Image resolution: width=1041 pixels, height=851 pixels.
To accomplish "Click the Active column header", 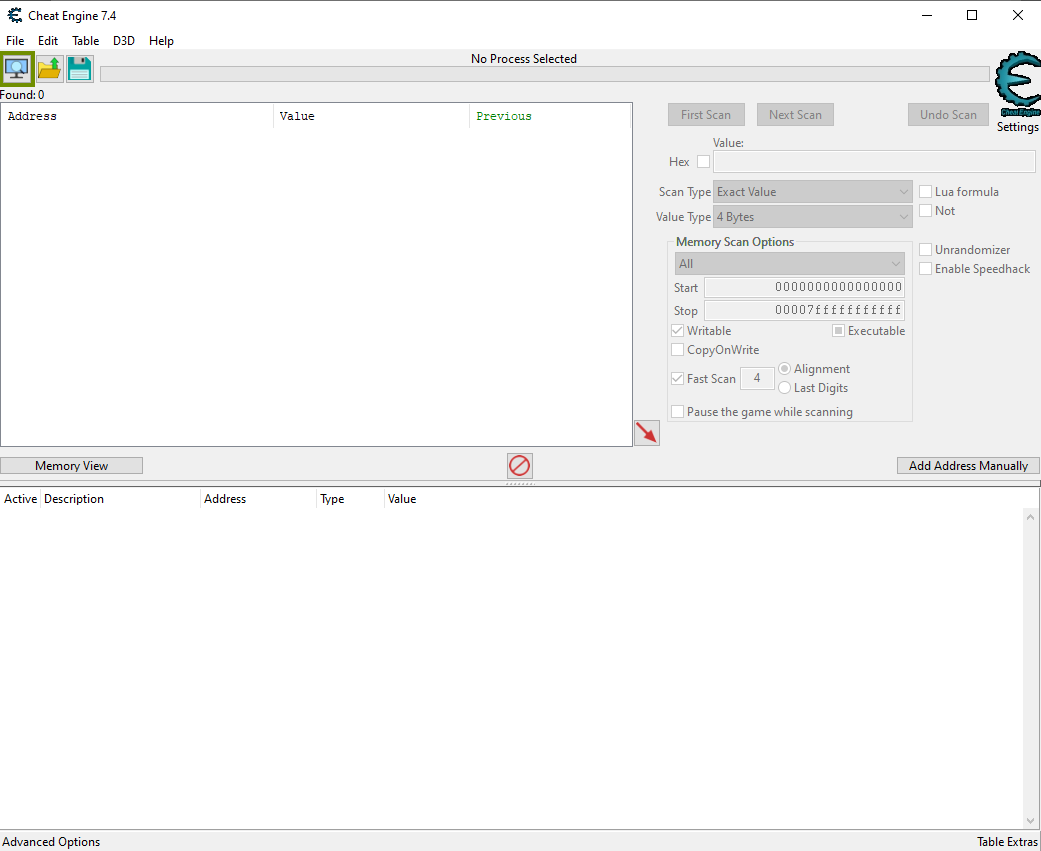I will pyautogui.click(x=21, y=499).
